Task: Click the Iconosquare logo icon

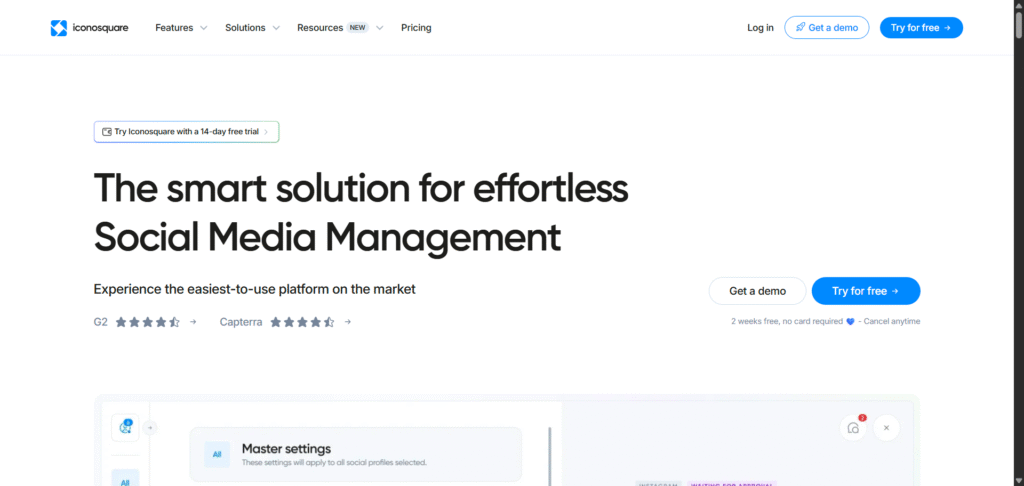Action: pyautogui.click(x=59, y=28)
